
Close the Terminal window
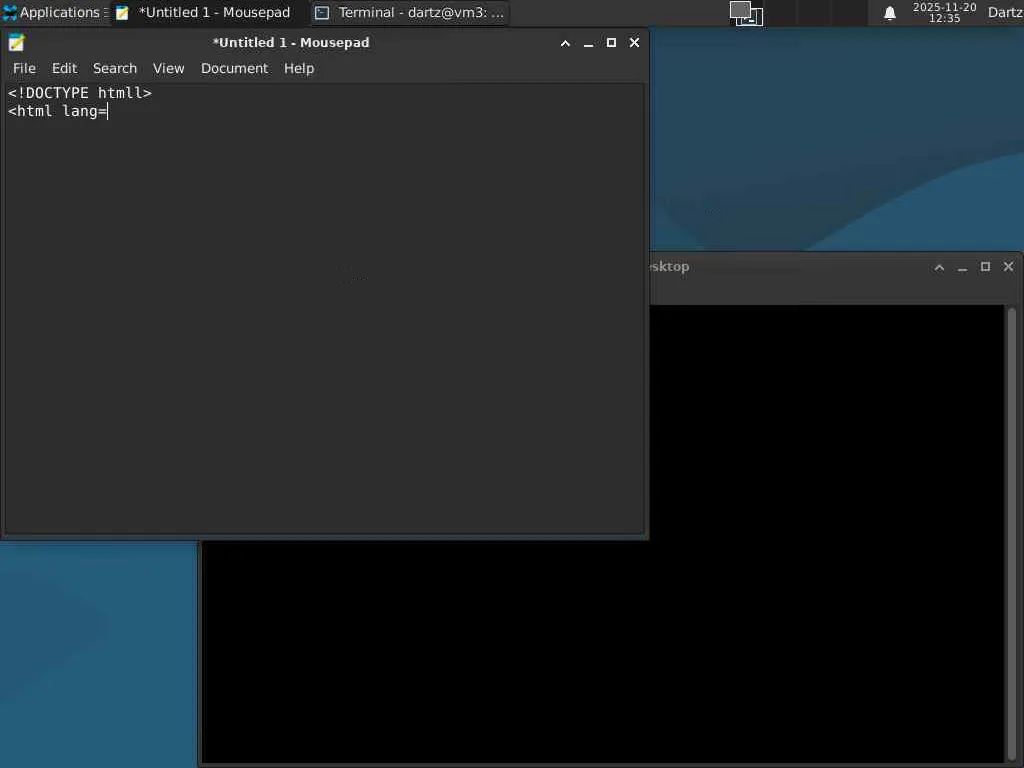point(1008,266)
